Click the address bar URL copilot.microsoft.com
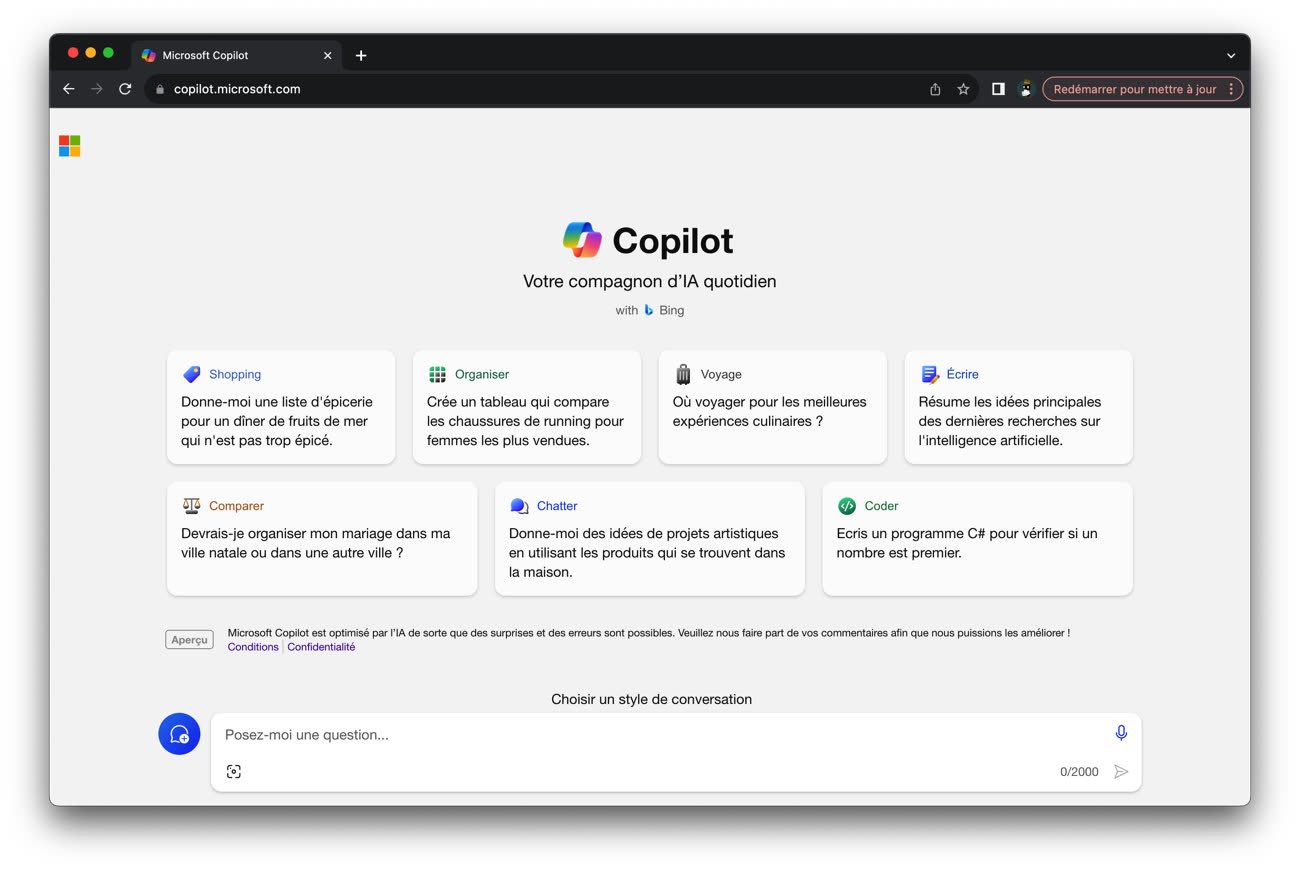1300x871 pixels. click(x=237, y=89)
